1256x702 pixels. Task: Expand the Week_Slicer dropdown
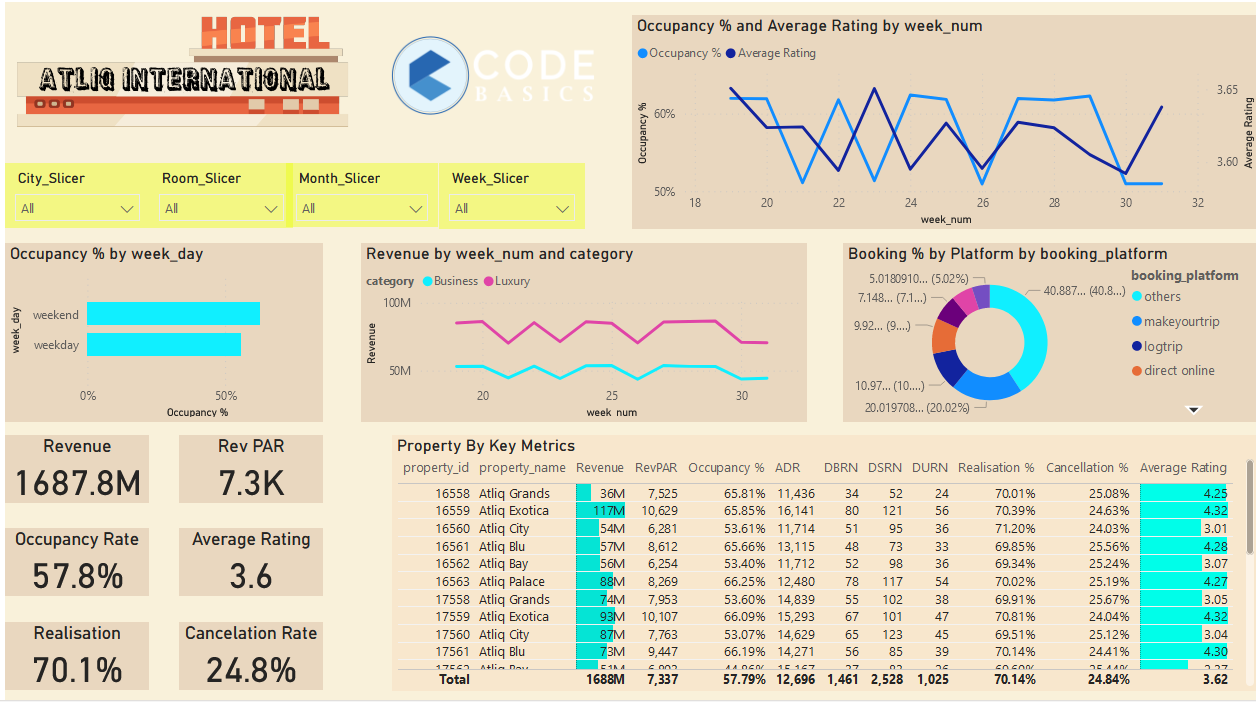click(562, 209)
